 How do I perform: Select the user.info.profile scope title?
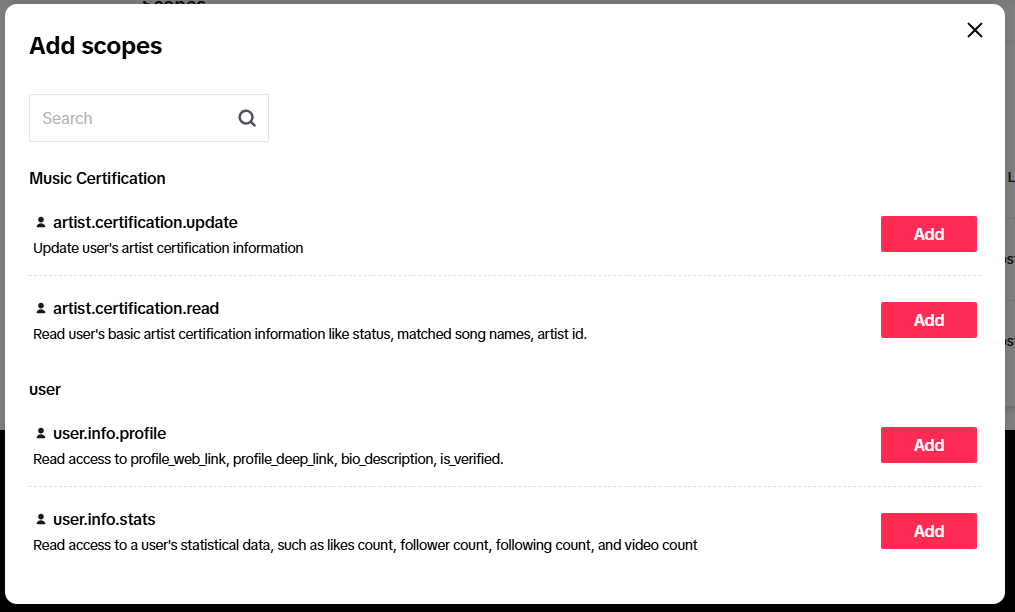click(109, 433)
